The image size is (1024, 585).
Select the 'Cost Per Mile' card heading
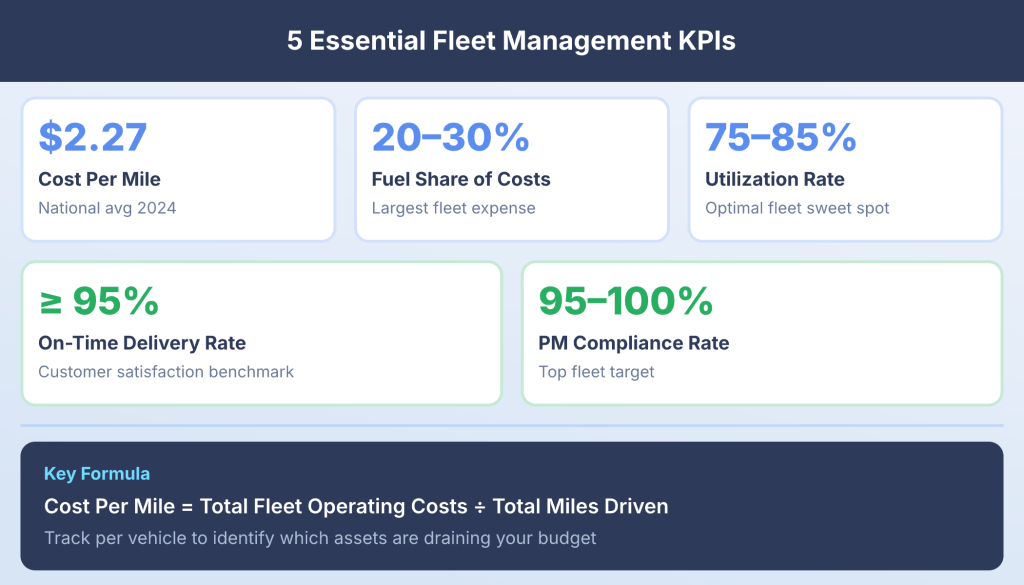pyautogui.click(x=99, y=179)
